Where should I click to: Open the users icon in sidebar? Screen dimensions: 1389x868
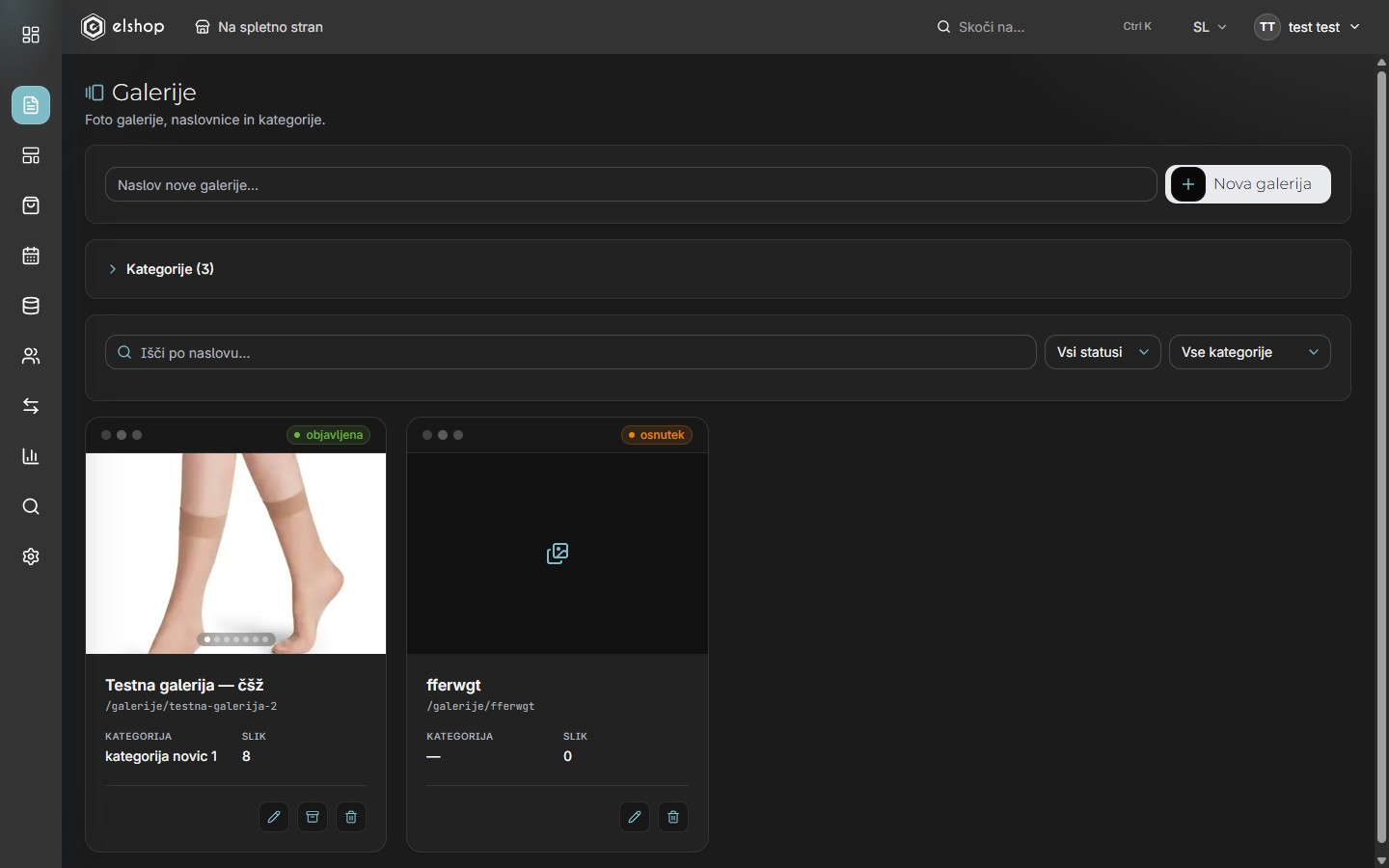pyautogui.click(x=31, y=356)
